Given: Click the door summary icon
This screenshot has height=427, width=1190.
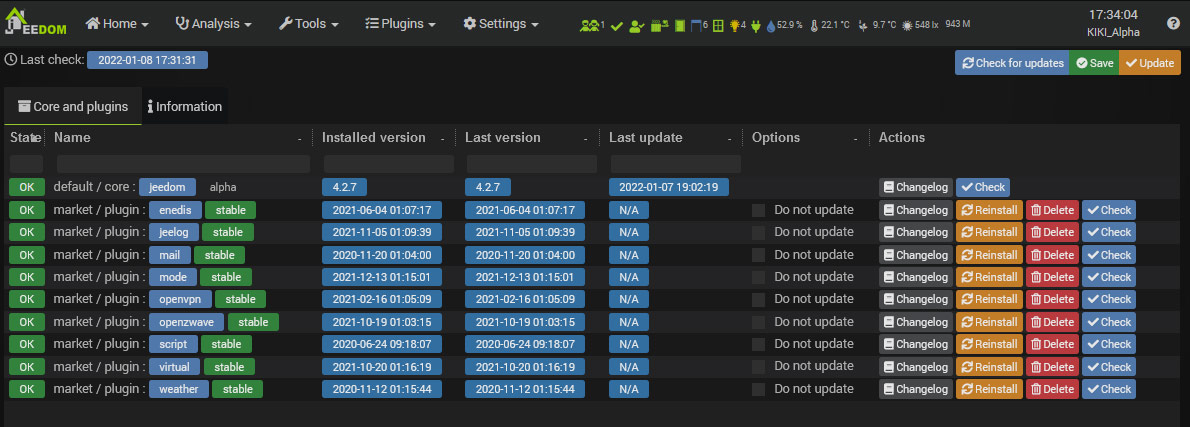Looking at the screenshot, I should pos(680,25).
